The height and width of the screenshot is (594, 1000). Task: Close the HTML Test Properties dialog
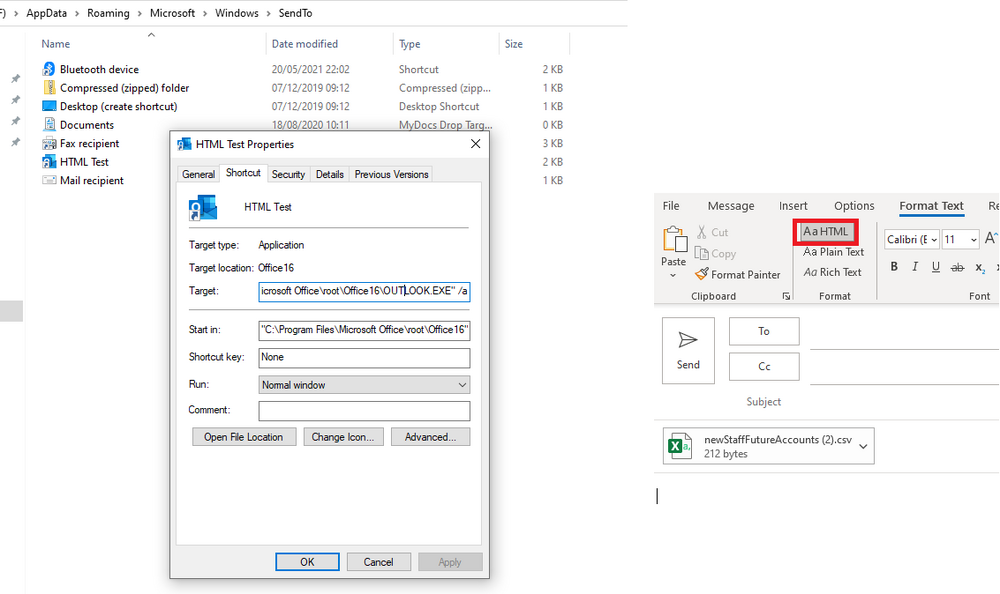coord(475,144)
